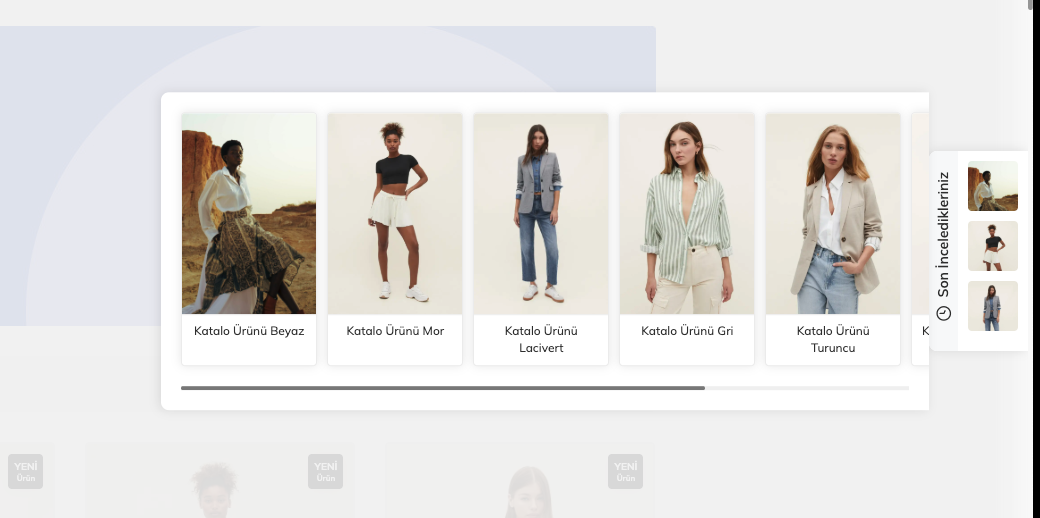The width and height of the screenshot is (1040, 518).
Task: Open the Katalo Ürünü Mor product image
Action: click(395, 214)
